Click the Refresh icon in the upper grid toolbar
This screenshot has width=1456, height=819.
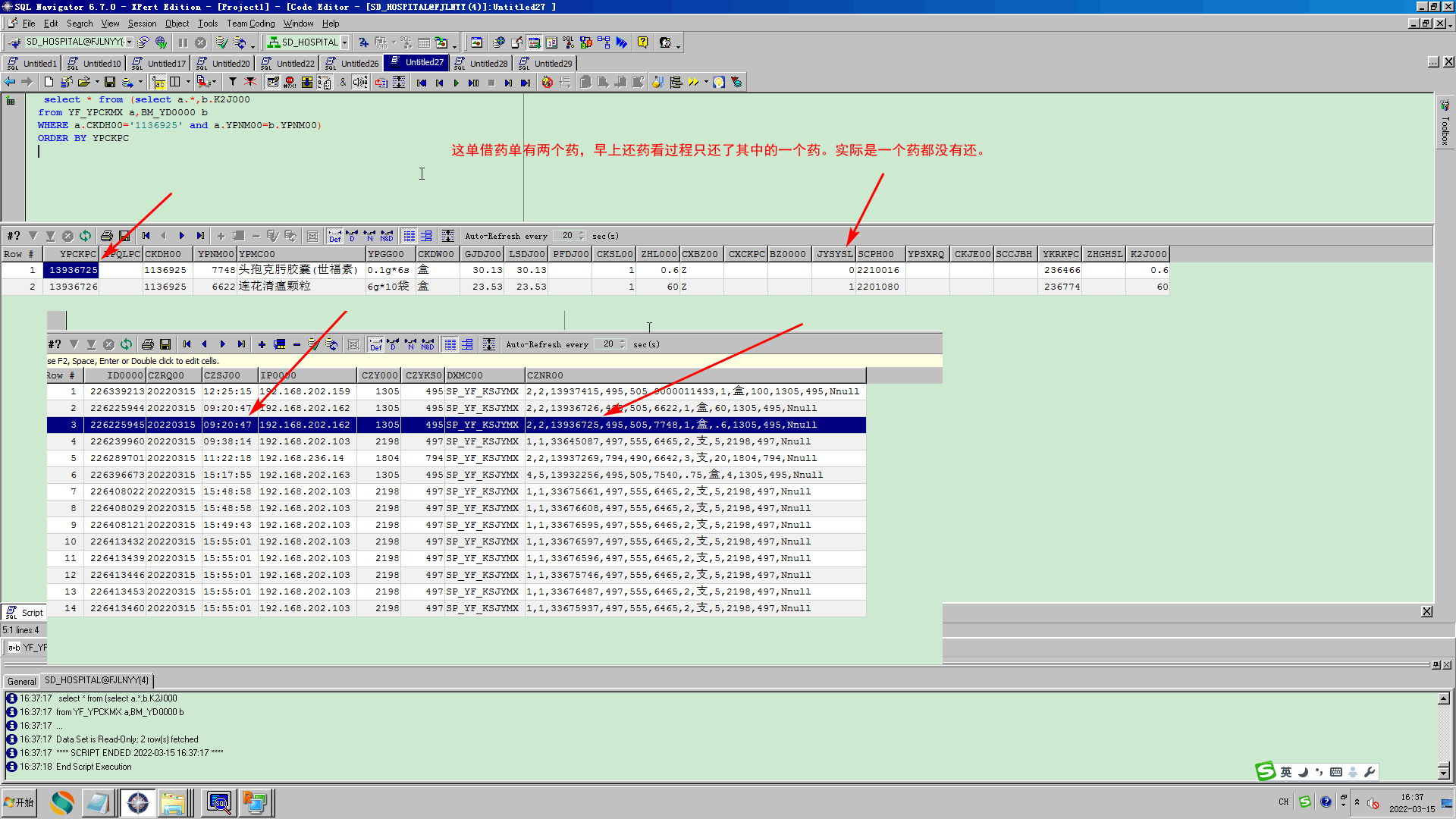click(x=85, y=236)
